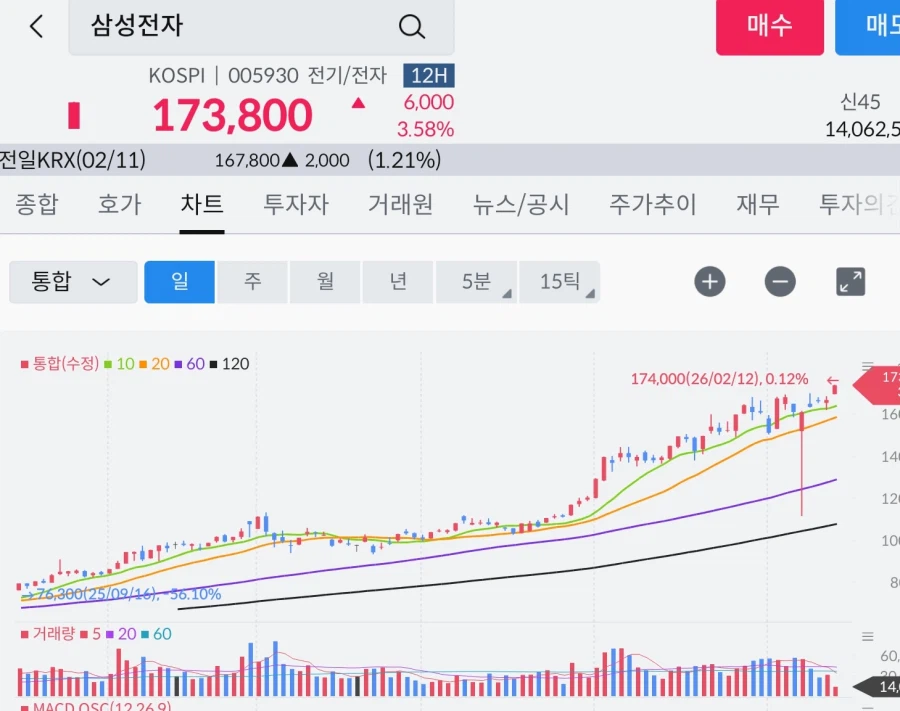Click the search magnifier icon

[412, 27]
